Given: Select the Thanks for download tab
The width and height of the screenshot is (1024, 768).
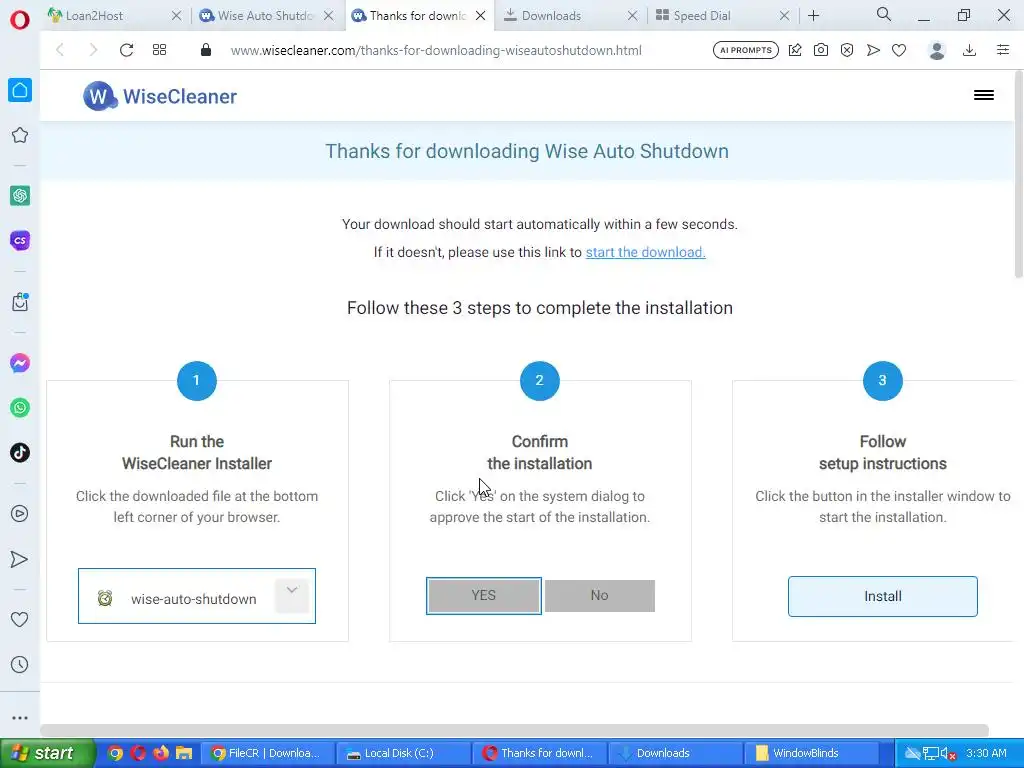Looking at the screenshot, I should pos(419,16).
